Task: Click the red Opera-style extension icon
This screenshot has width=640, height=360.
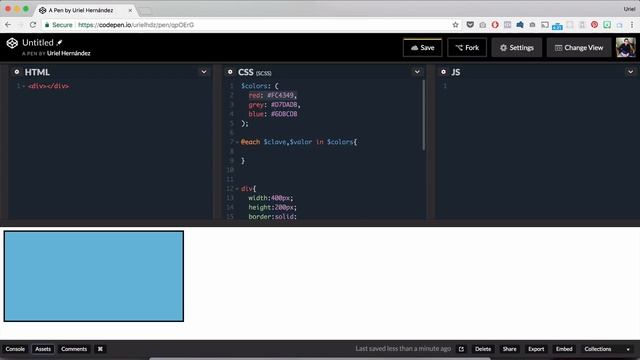Action: (495, 25)
